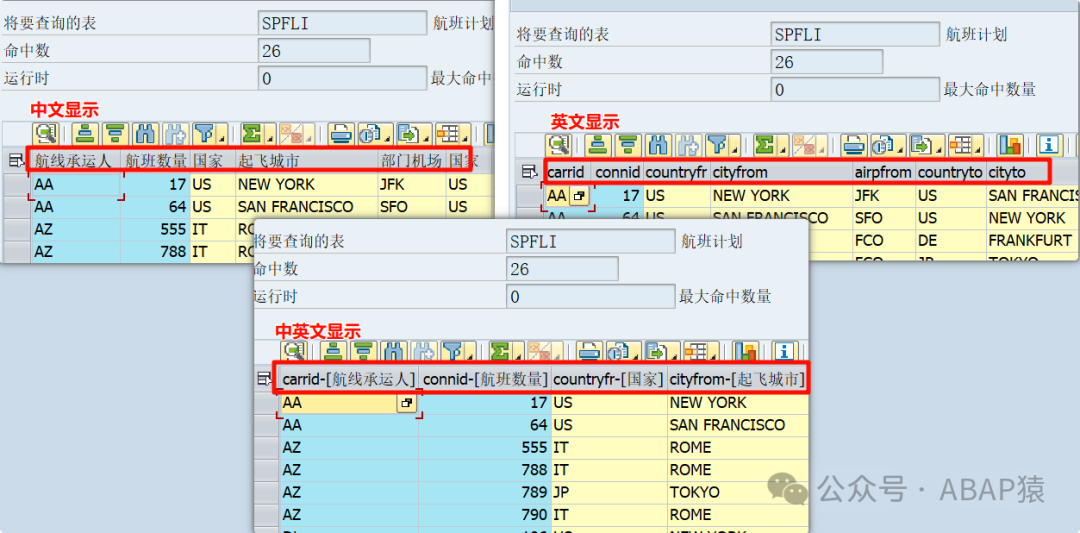Open Change Layout icon in Chinese-header window
This screenshot has height=533, width=1080.
[448, 134]
